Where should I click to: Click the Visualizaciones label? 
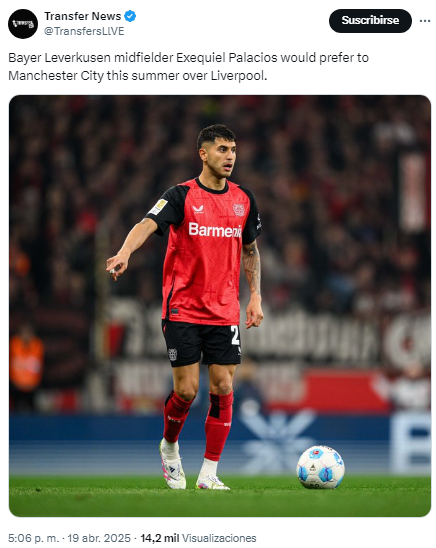(219, 538)
